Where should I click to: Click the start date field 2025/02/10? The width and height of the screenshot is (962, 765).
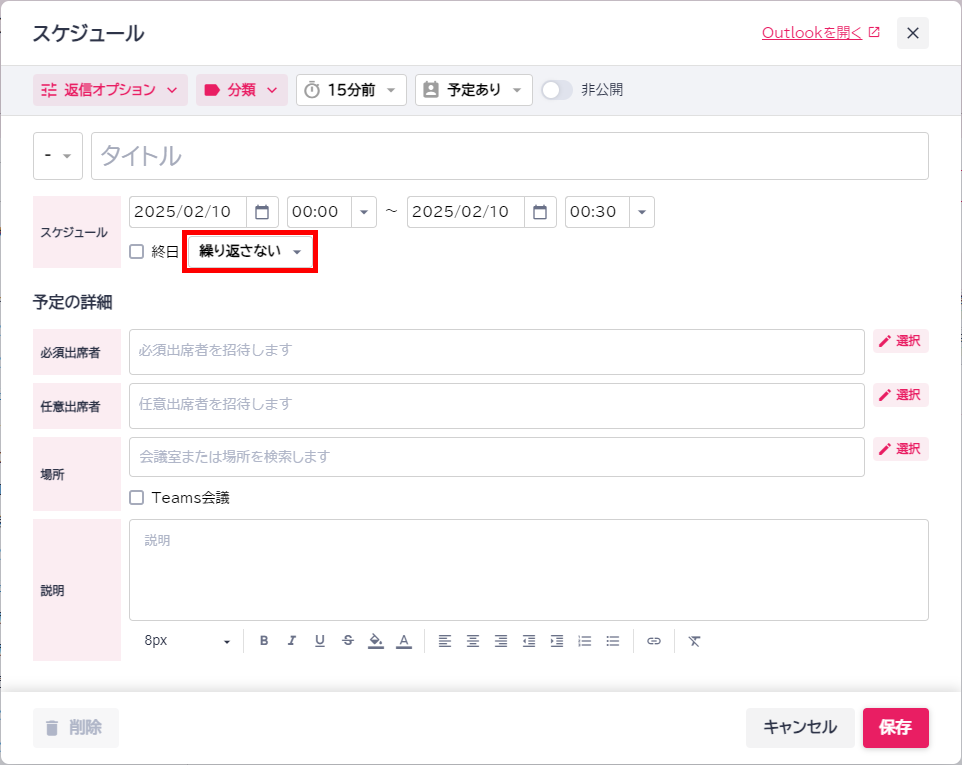(x=188, y=212)
